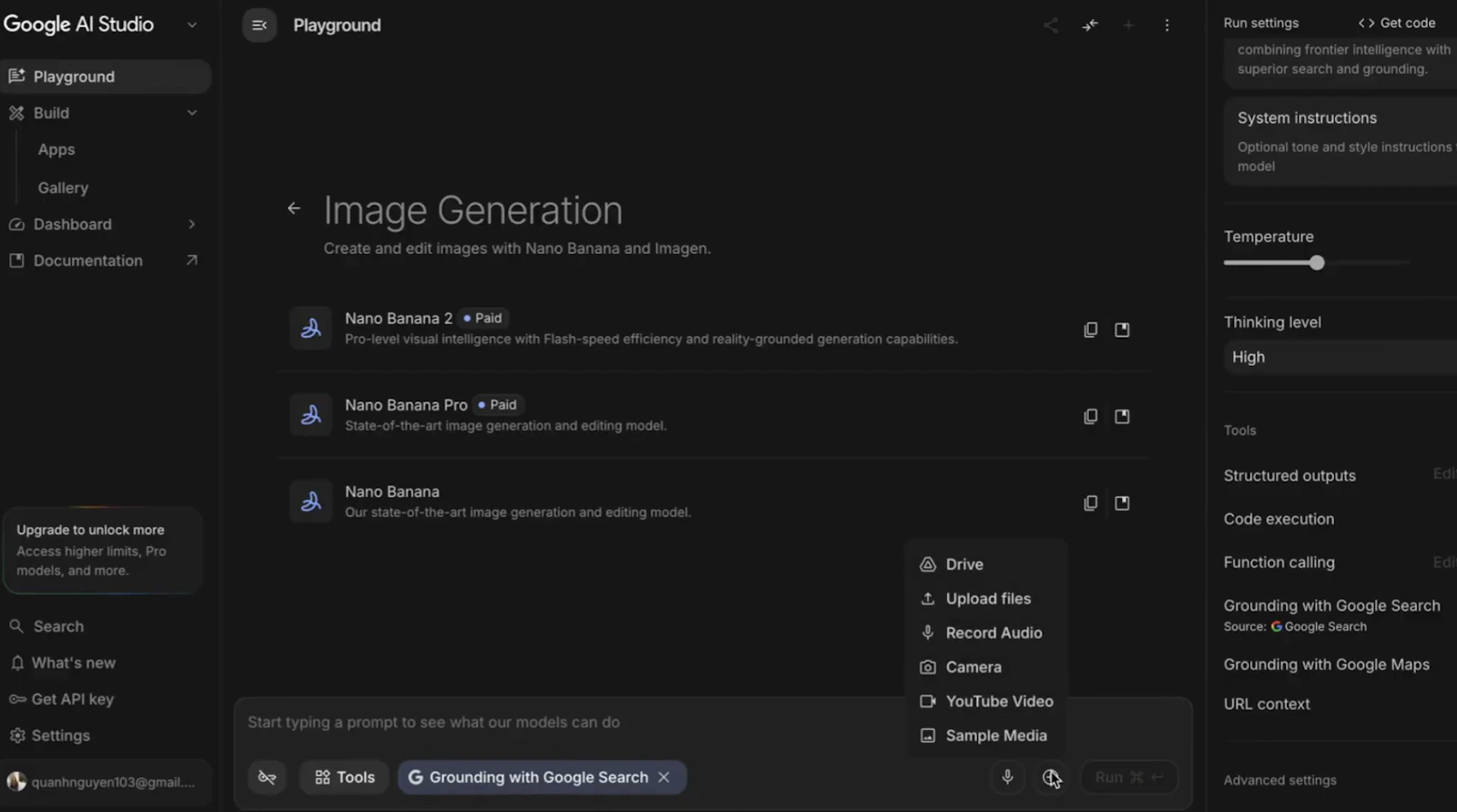Open Documentation external link
Image resolution: width=1457 pixels, height=812 pixels.
coord(104,260)
